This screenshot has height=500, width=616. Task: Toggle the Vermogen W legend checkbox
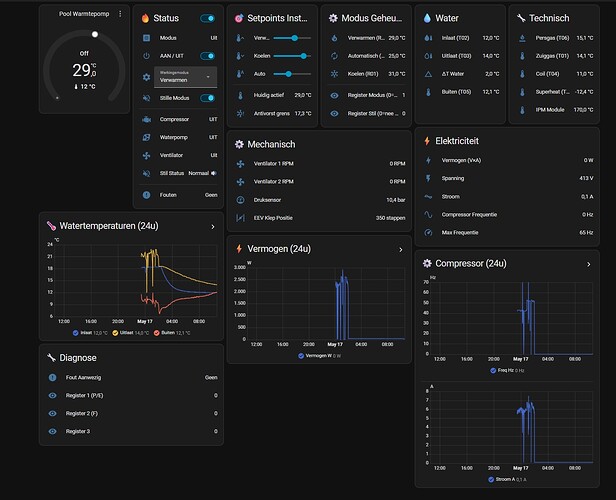301,356
